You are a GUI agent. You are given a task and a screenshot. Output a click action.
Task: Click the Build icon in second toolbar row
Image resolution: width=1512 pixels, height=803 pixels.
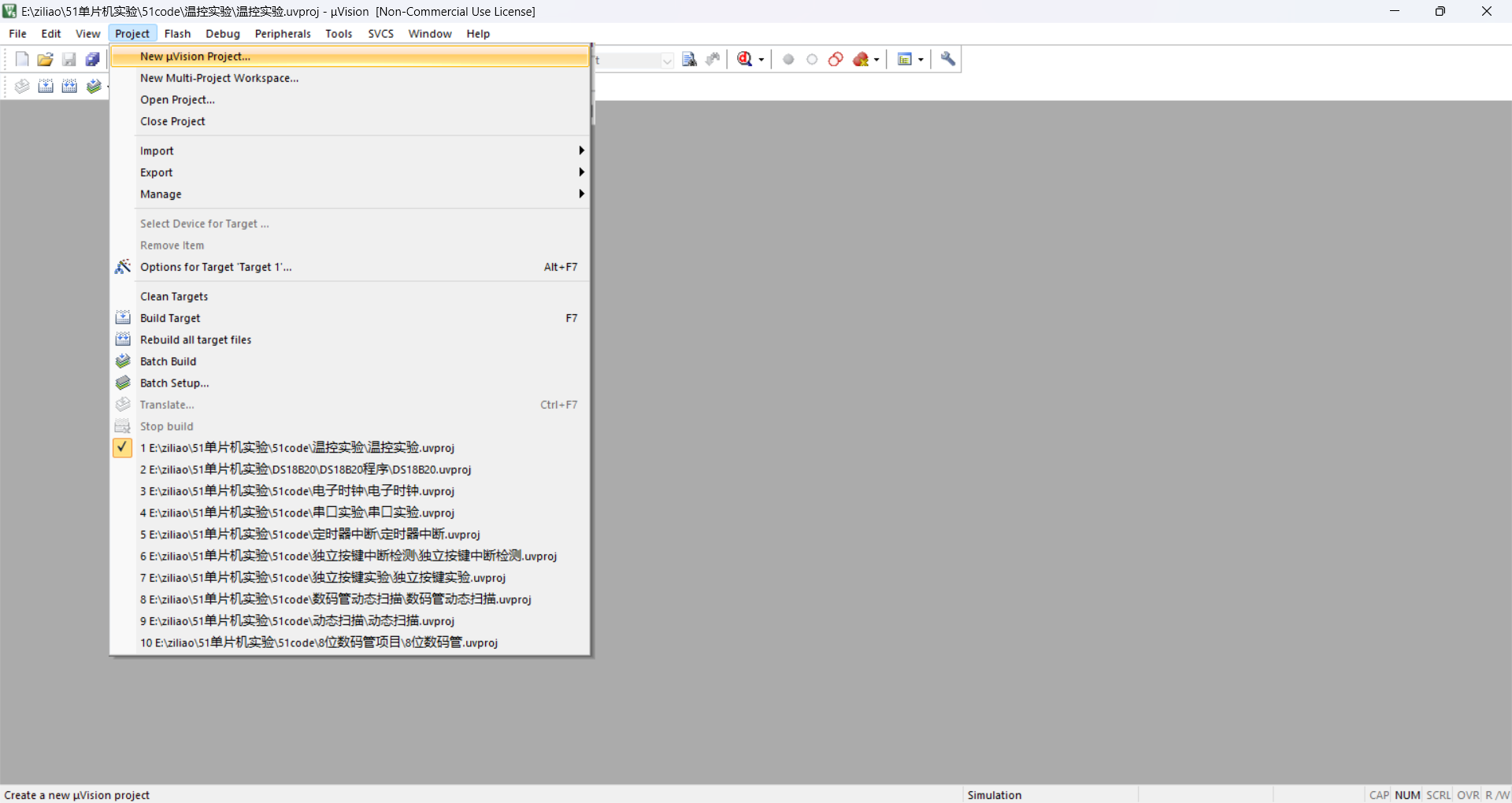46,87
